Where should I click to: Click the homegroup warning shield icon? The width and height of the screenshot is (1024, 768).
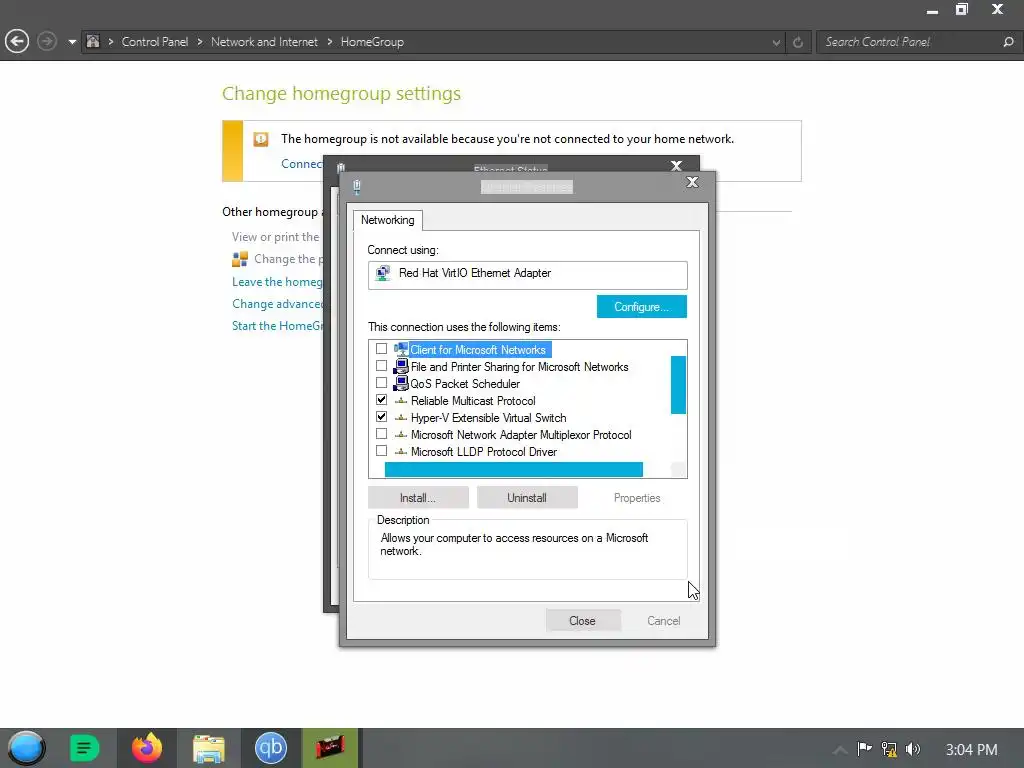pyautogui.click(x=261, y=139)
